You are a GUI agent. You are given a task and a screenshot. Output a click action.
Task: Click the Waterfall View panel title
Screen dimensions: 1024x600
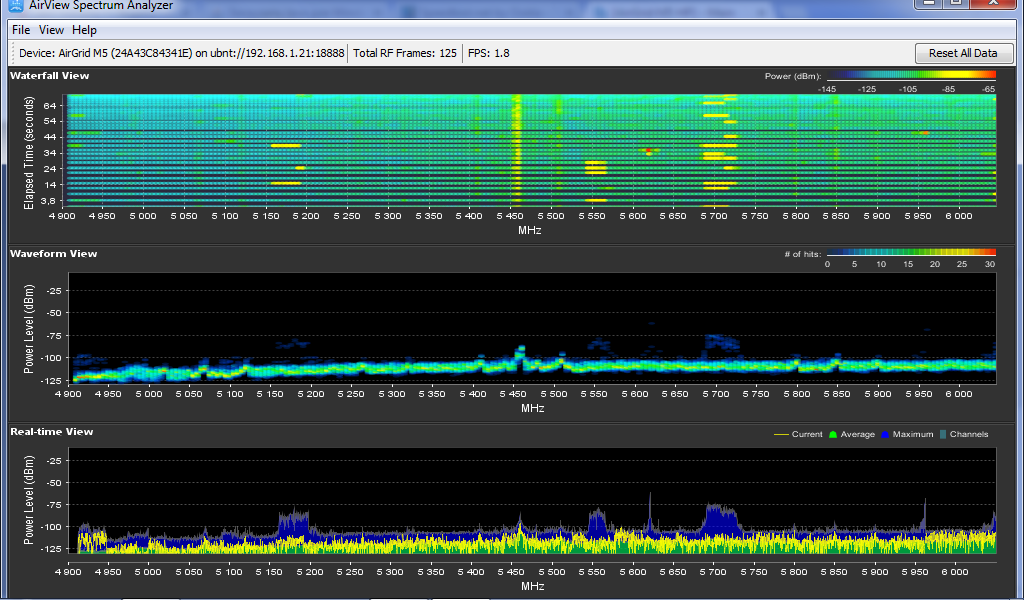coord(50,75)
